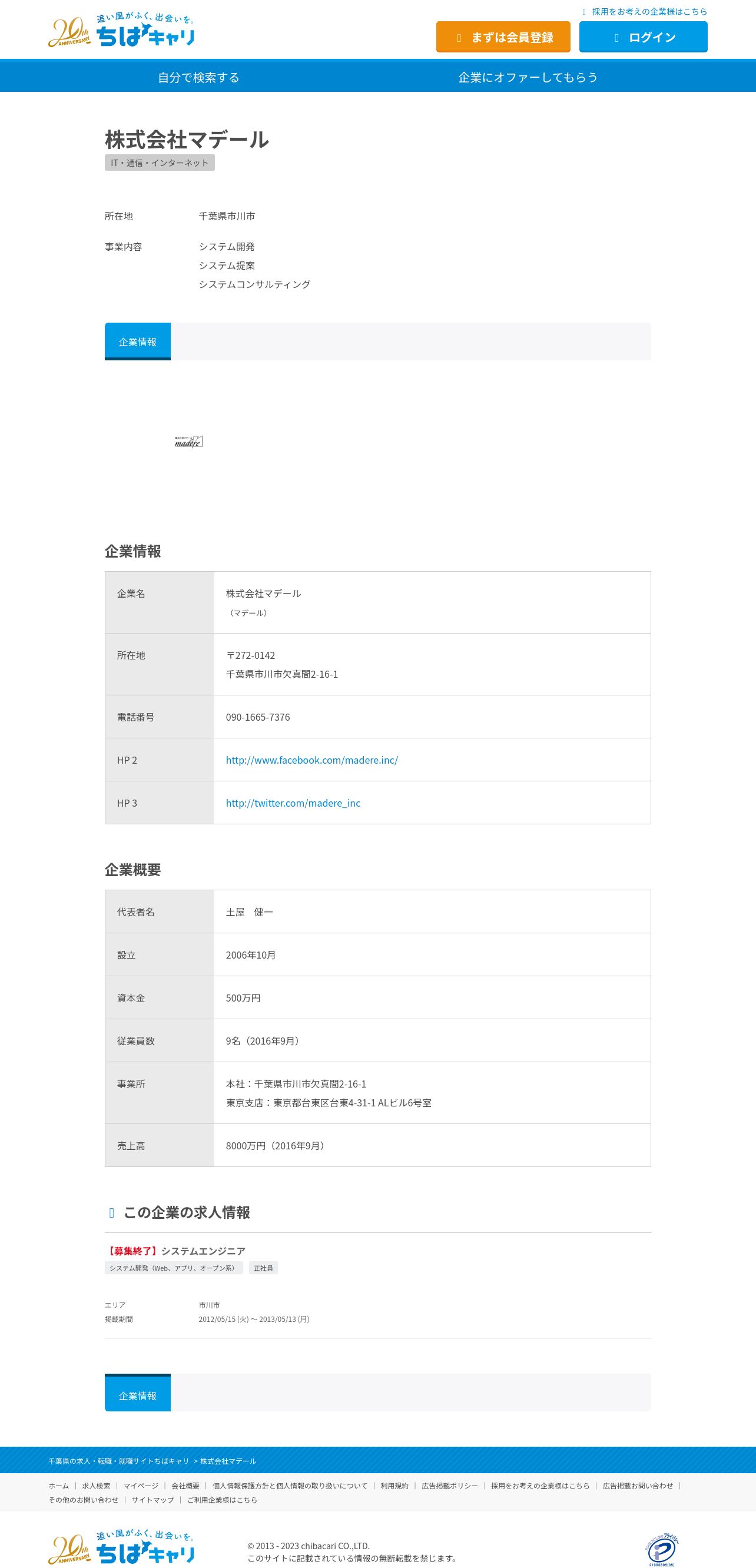Click システムコンサルティング in 事業内容
756x1568 pixels.
coord(254,284)
